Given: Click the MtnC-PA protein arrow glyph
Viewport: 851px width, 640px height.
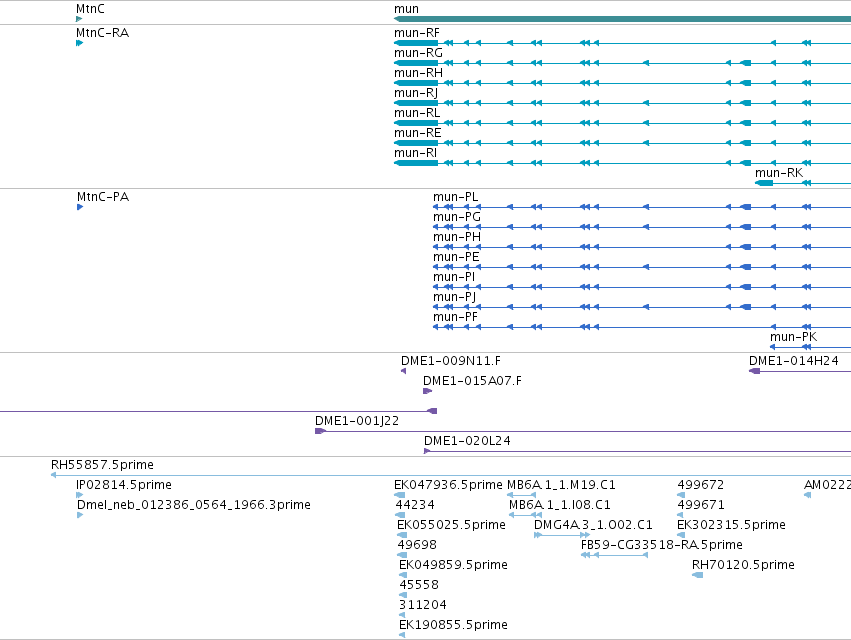Looking at the screenshot, I should click(x=80, y=207).
